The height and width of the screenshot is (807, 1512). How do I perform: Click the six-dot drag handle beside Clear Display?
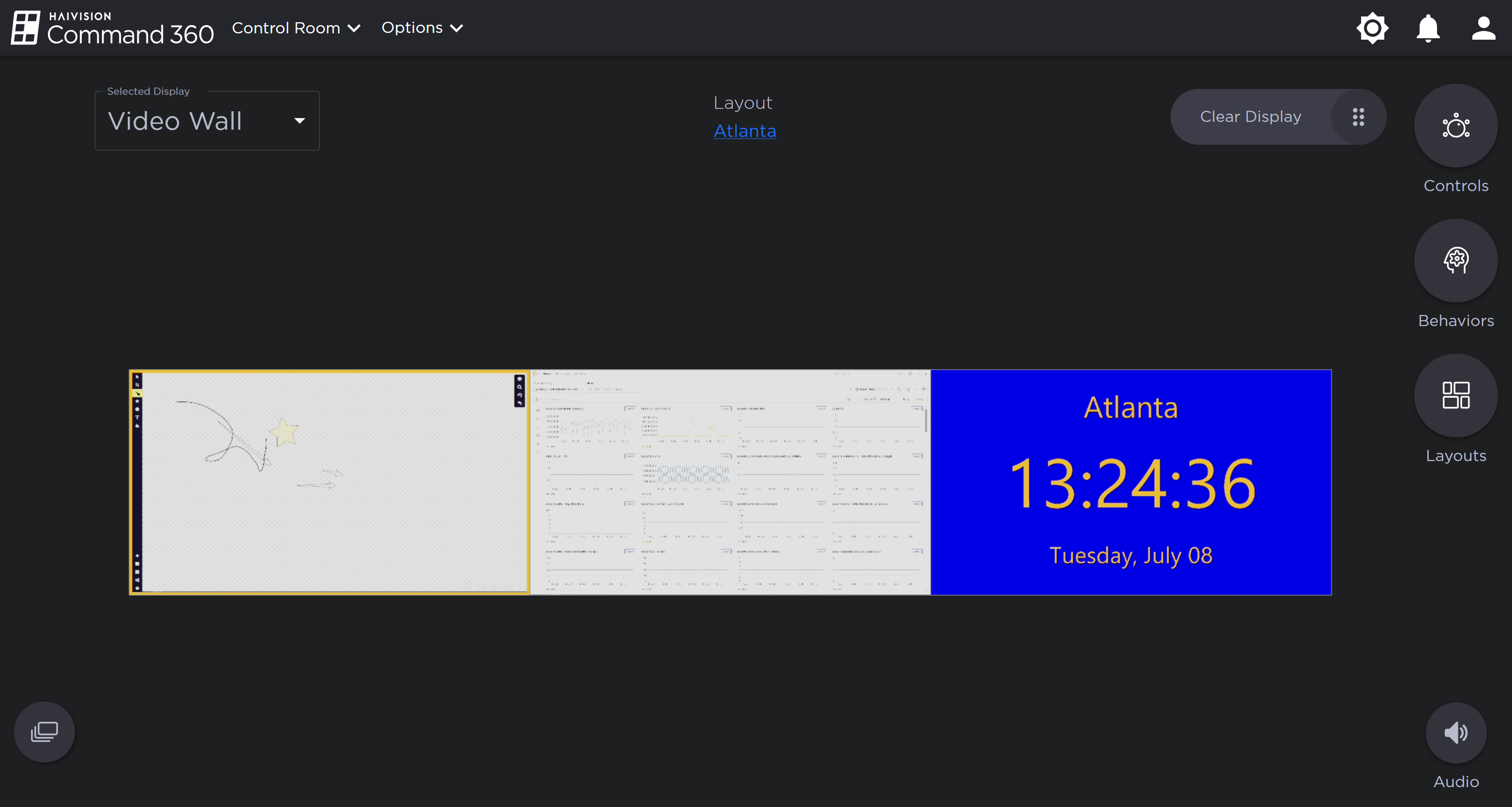pyautogui.click(x=1358, y=117)
